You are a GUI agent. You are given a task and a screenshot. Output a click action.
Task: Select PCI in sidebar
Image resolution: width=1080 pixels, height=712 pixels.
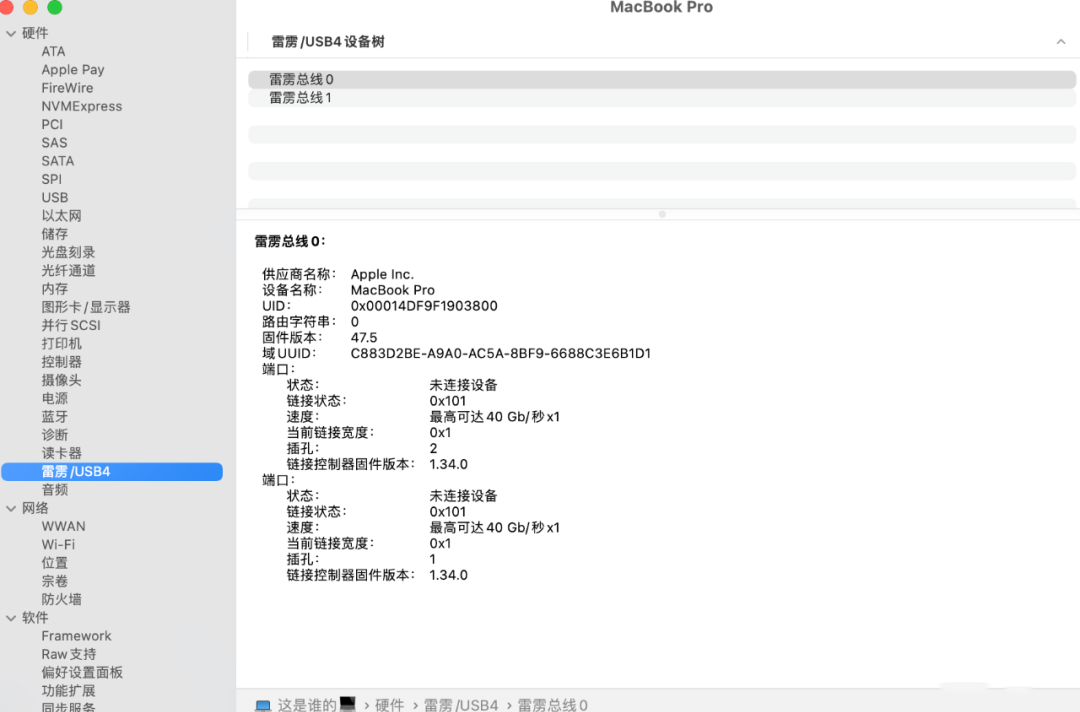point(52,125)
